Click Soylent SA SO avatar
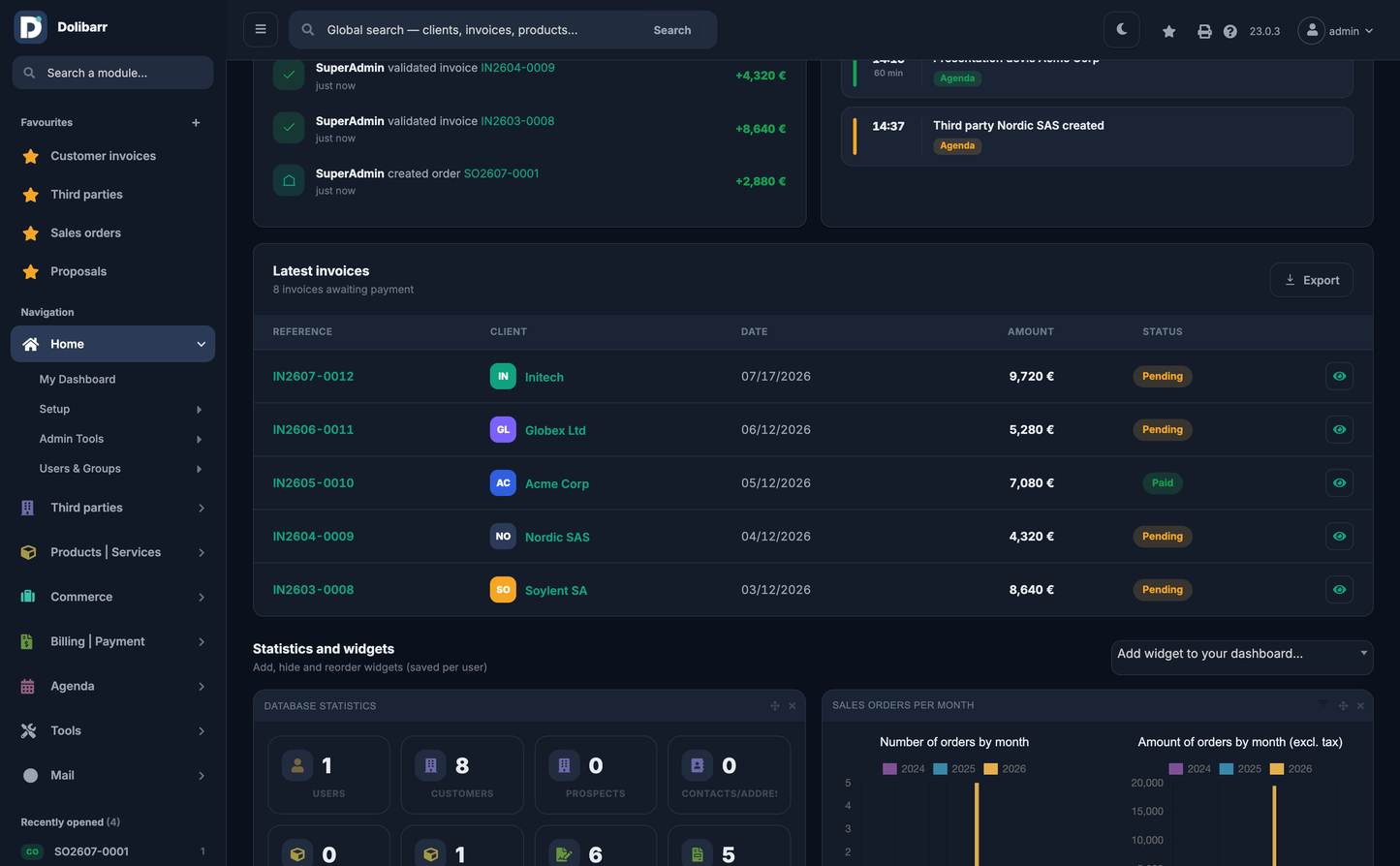 click(503, 589)
